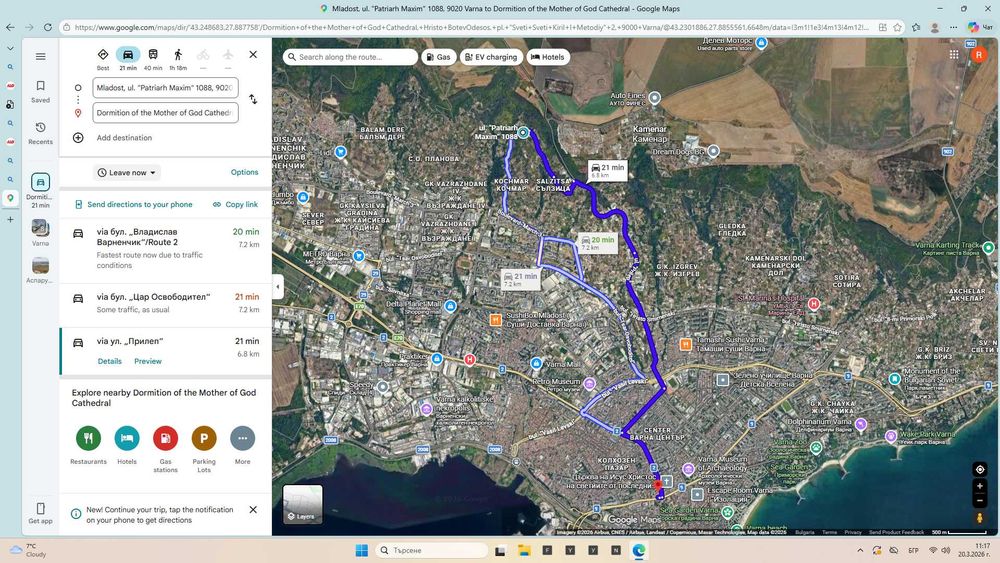Image resolution: width=1000 pixels, height=563 pixels.
Task: Refresh the browser page
Action: pos(48,27)
